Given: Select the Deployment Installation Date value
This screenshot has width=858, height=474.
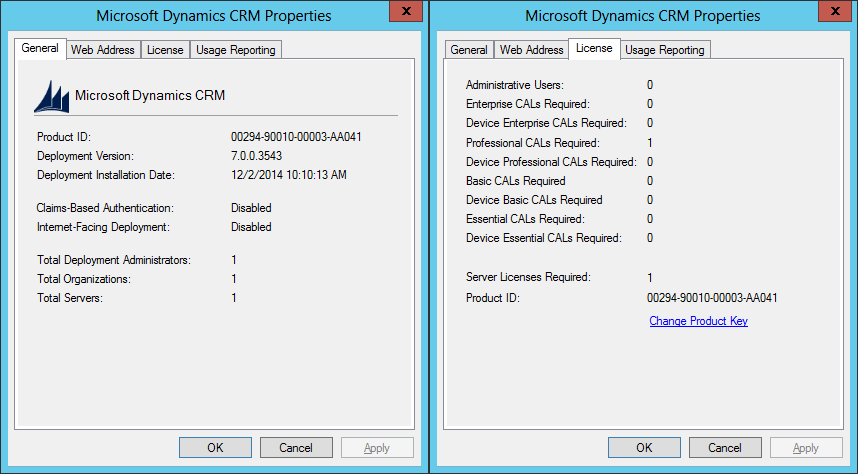Looking at the screenshot, I should tap(288, 175).
